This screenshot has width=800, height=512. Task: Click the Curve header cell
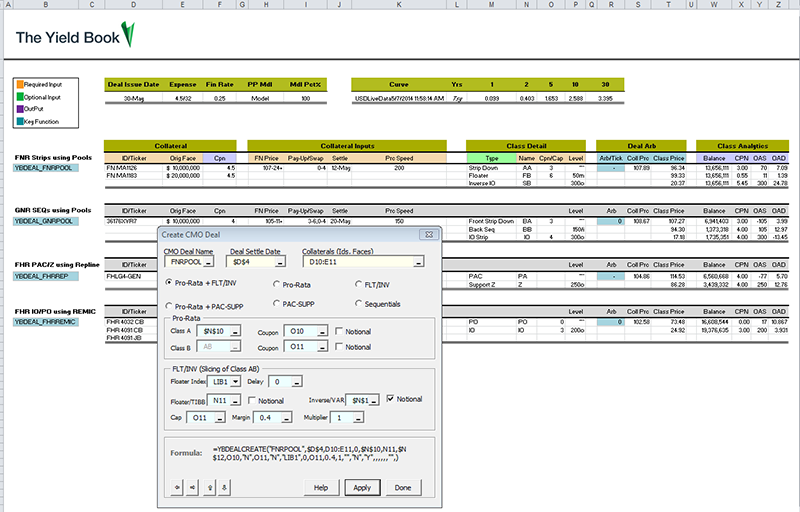399,85
